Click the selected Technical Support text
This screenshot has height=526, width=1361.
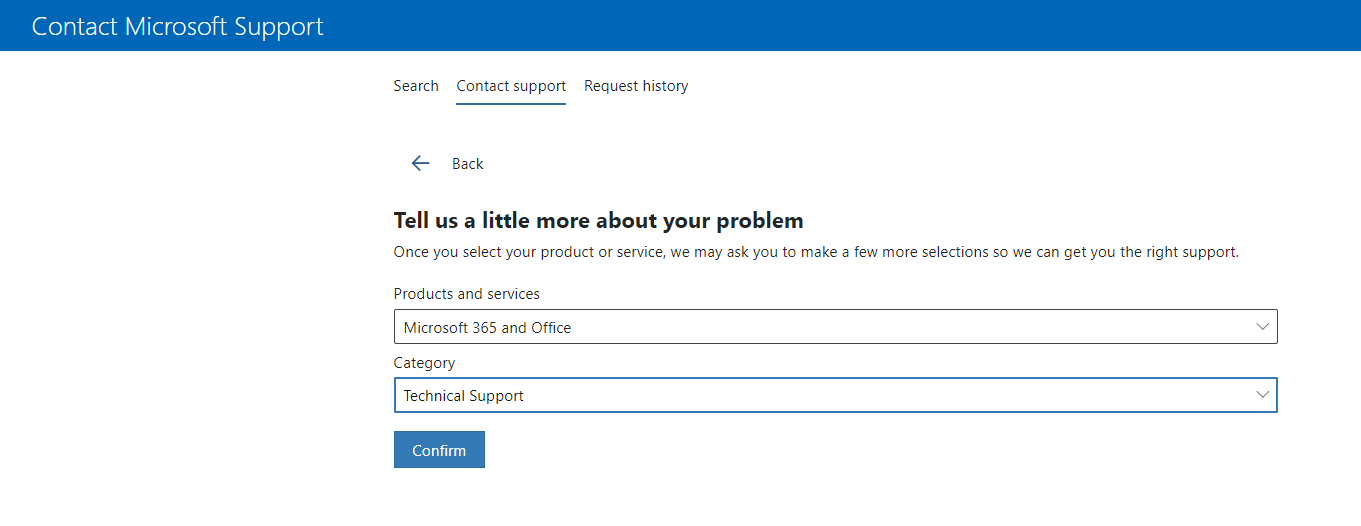tap(463, 396)
